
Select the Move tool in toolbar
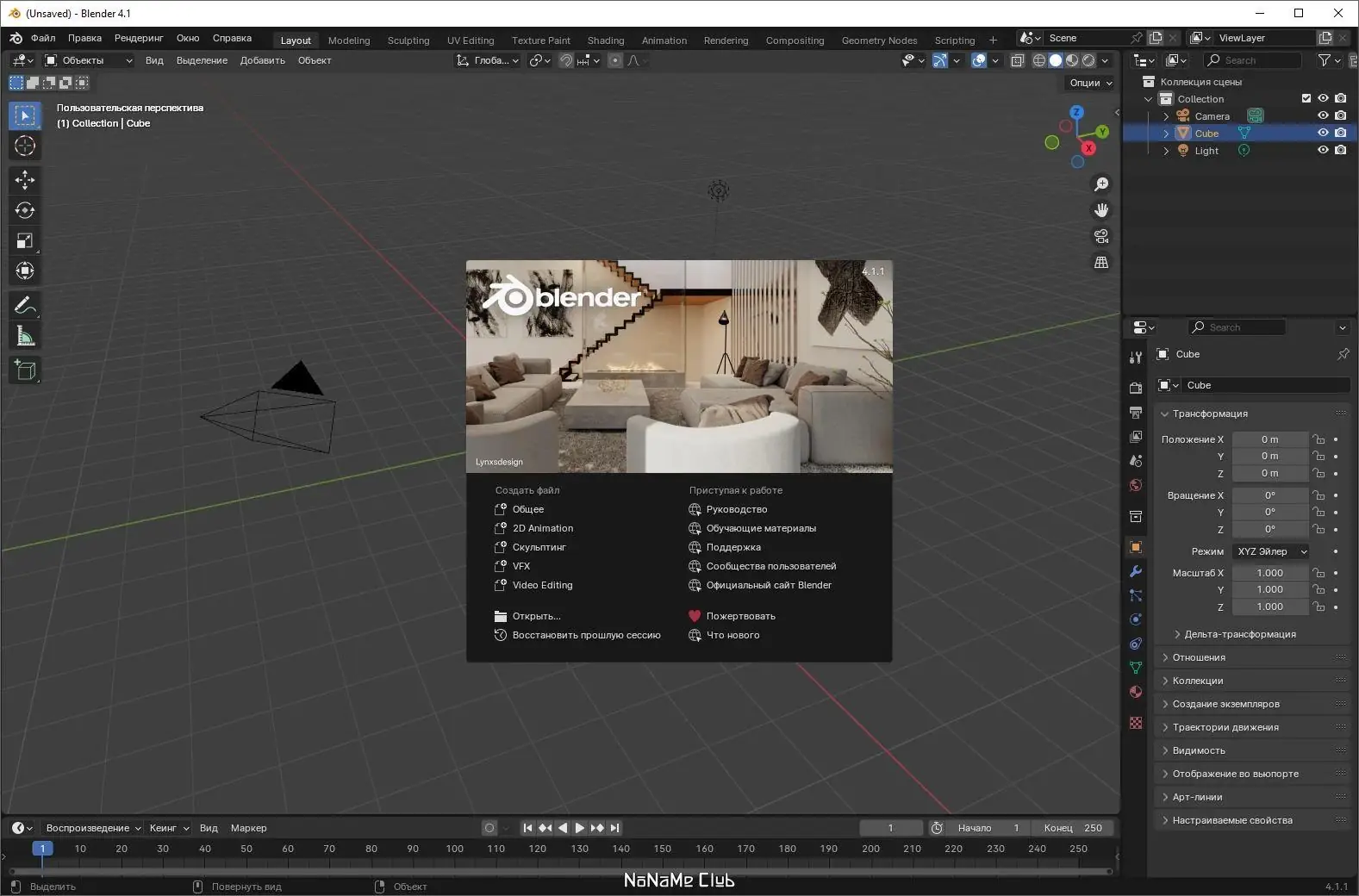click(25, 180)
